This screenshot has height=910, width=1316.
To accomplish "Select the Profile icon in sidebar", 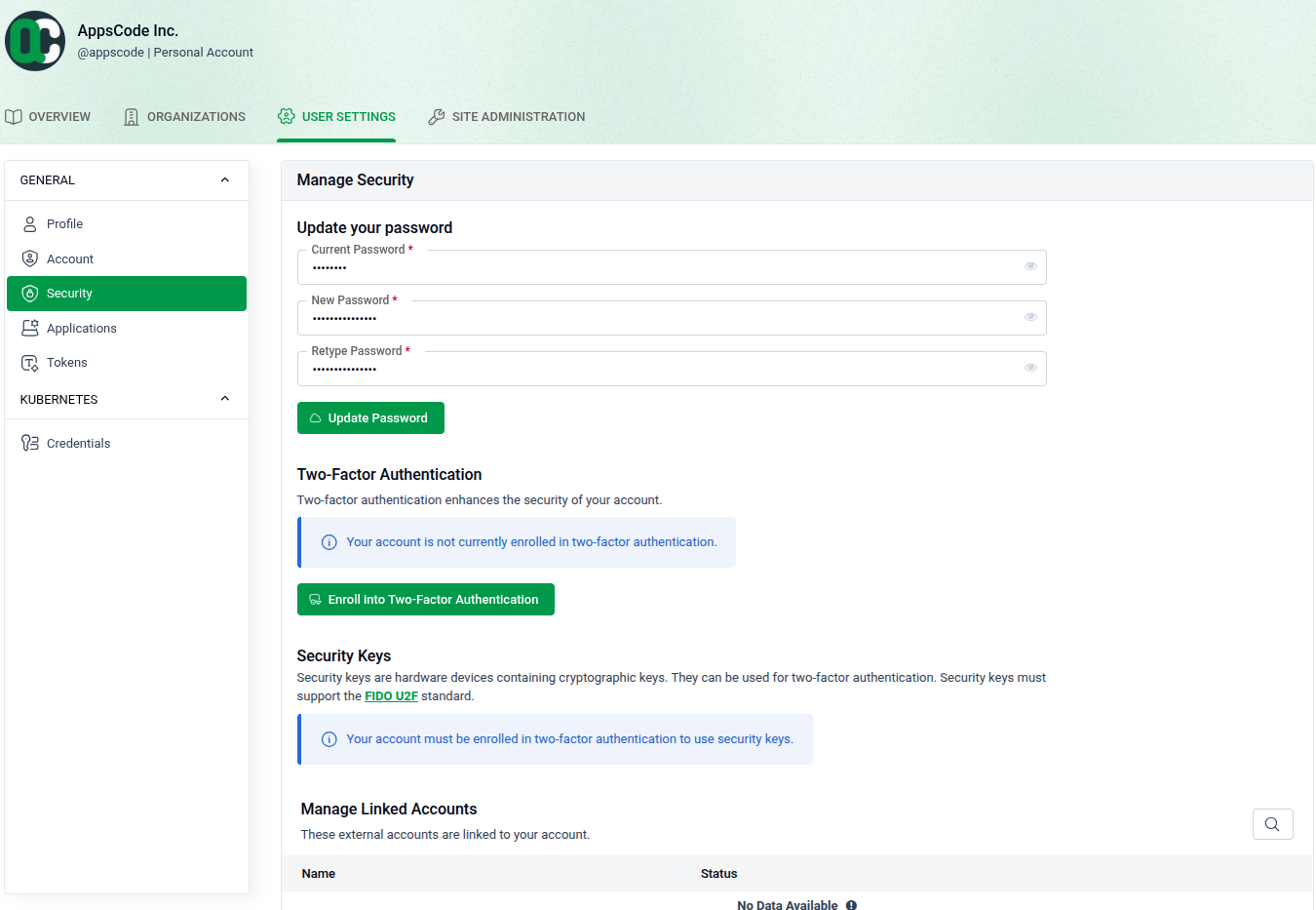I will [30, 223].
